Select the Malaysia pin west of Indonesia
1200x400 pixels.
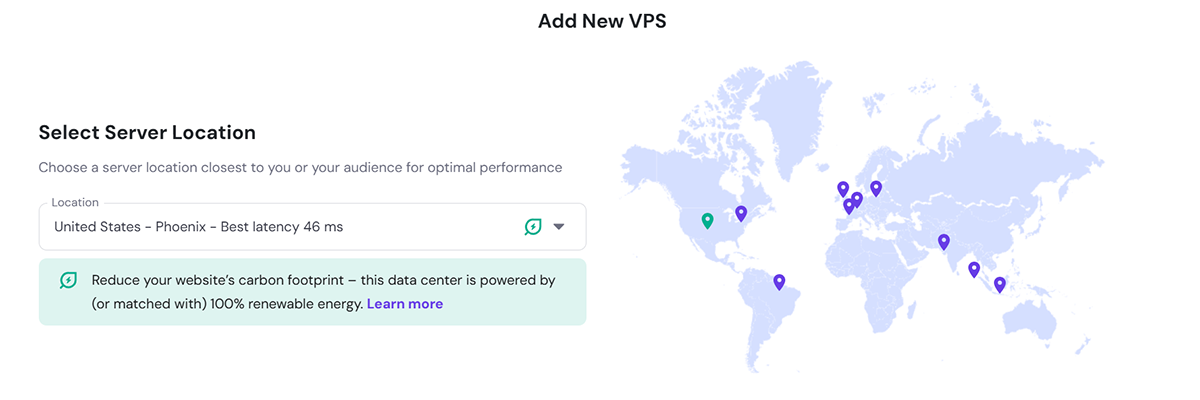(974, 269)
